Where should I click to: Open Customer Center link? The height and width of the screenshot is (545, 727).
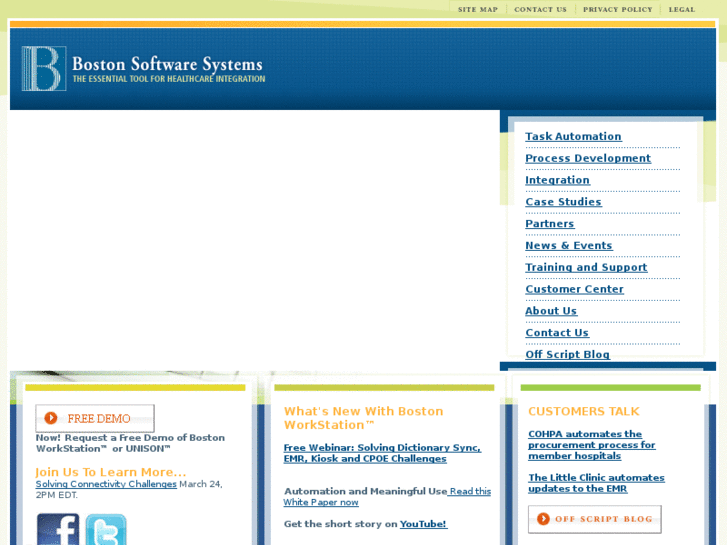tap(574, 289)
